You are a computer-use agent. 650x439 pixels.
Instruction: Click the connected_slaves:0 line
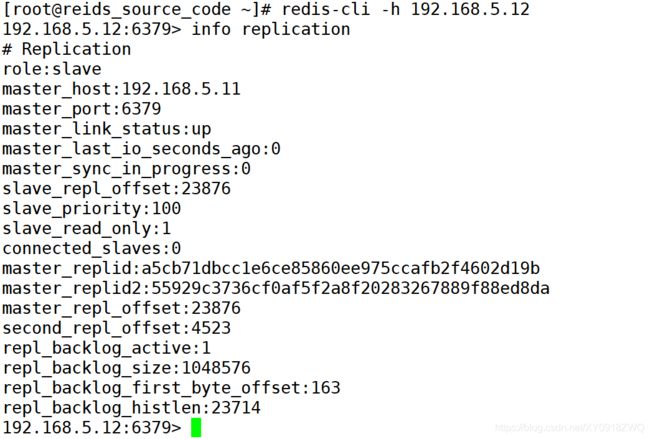coord(92,248)
